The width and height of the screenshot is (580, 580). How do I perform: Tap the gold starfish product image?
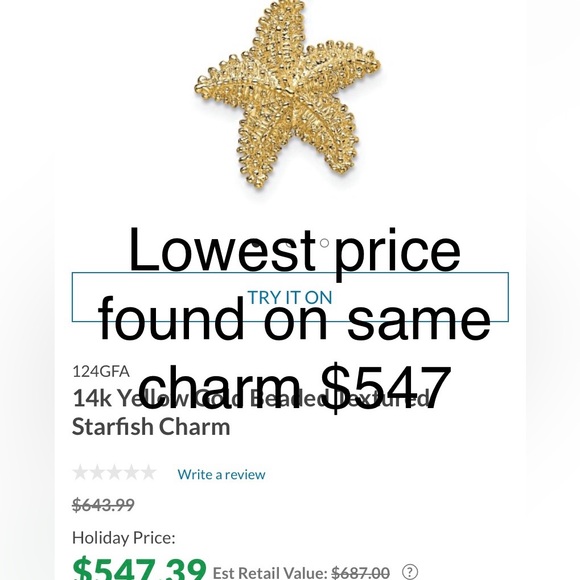pos(288,94)
